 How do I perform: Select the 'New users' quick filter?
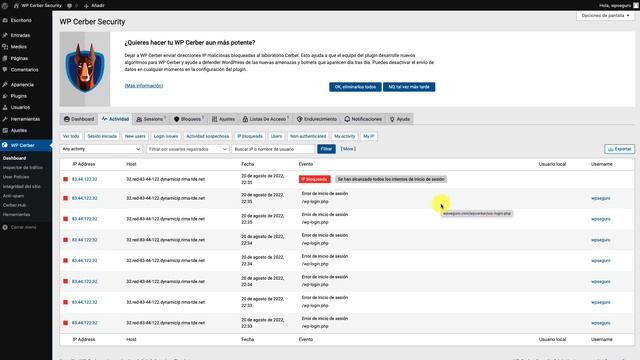pos(135,136)
